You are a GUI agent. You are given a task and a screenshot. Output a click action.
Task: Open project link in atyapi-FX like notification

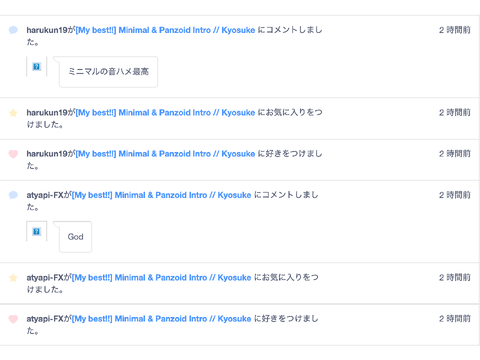click(161, 319)
